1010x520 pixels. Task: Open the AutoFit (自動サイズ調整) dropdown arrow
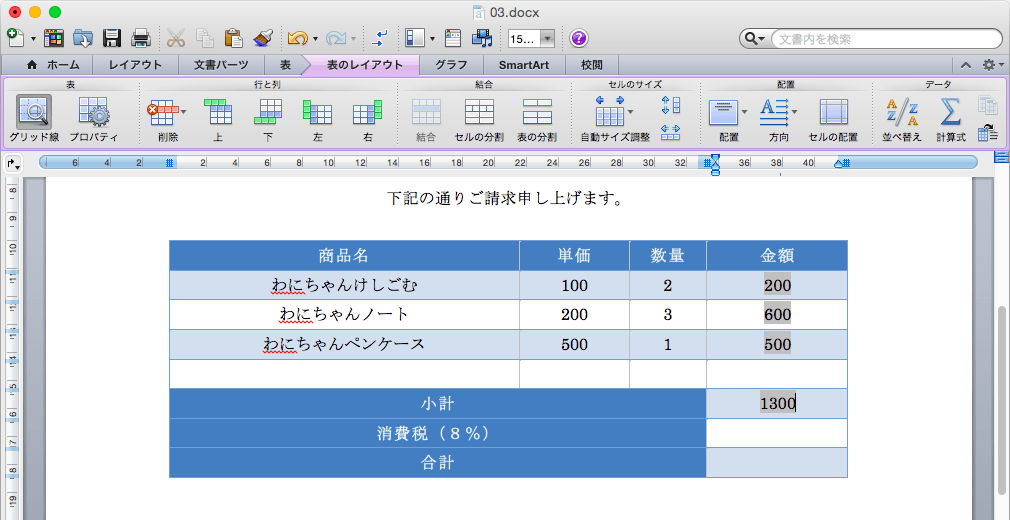click(630, 112)
